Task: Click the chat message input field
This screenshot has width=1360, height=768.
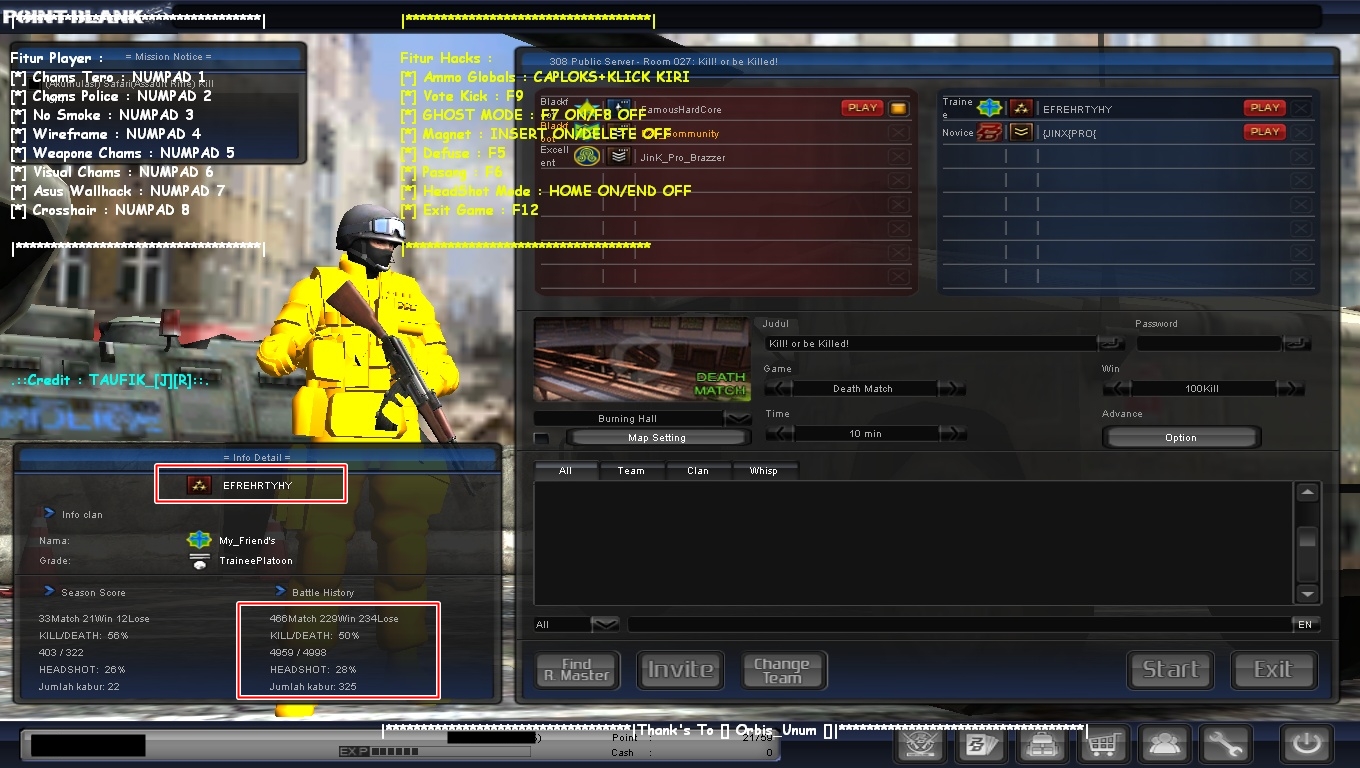Action: 960,624
